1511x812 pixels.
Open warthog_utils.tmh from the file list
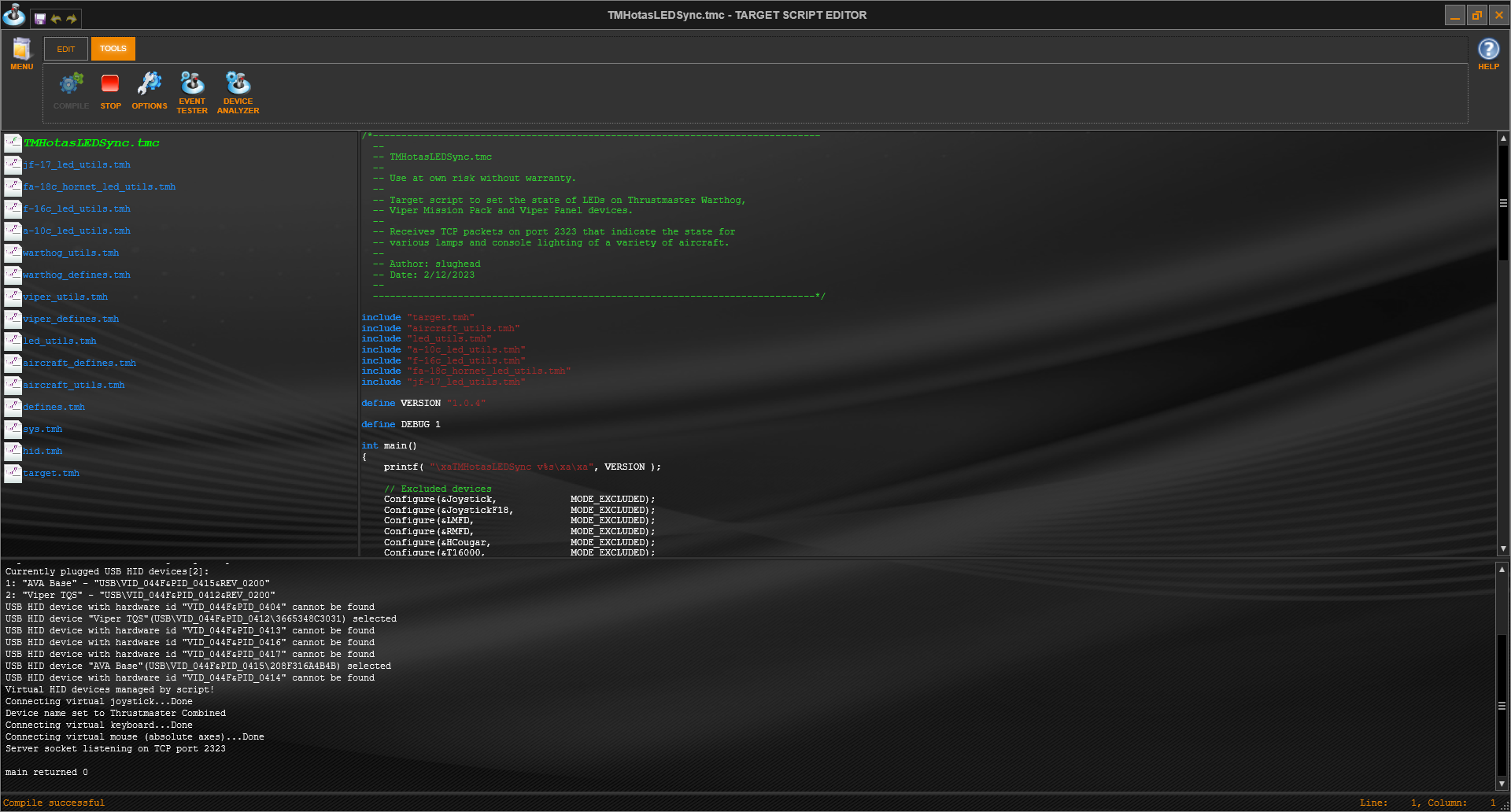(x=71, y=253)
